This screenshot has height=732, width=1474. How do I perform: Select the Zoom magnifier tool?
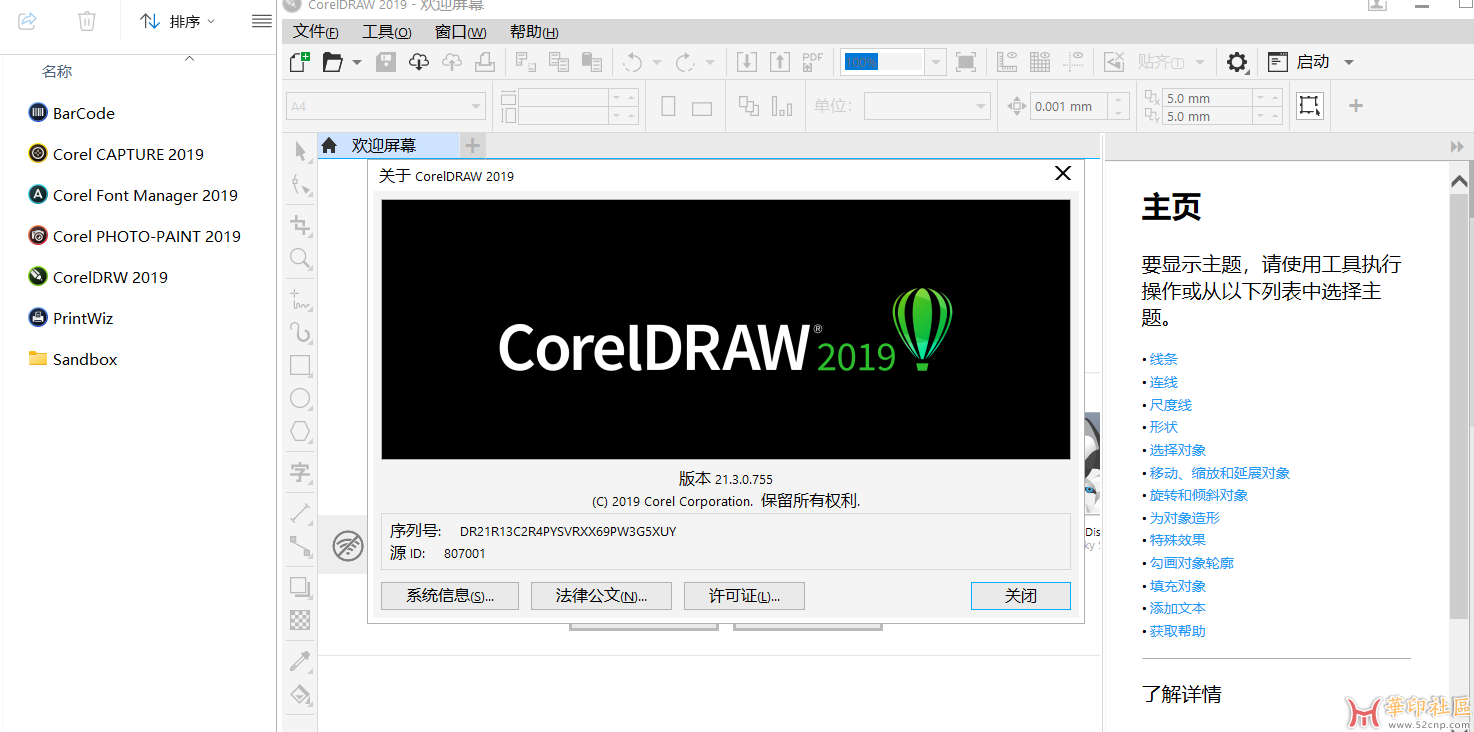coord(301,259)
